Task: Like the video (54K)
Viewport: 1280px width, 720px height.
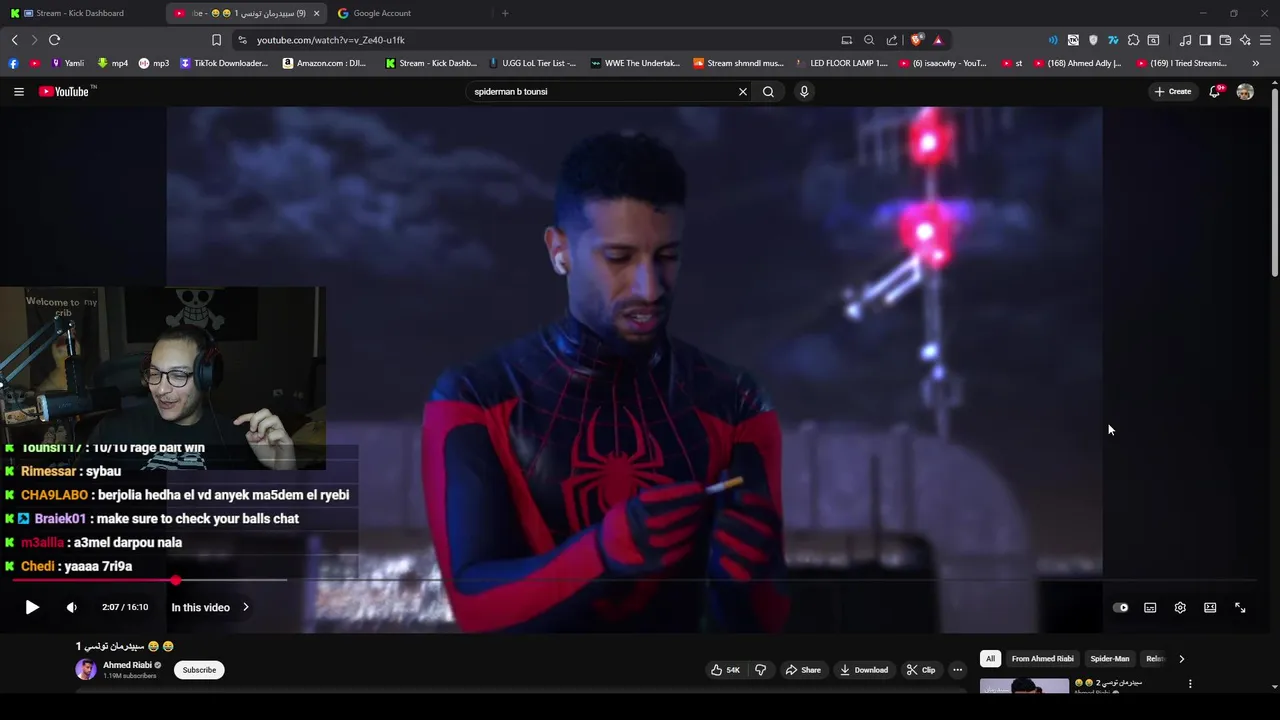Action: [x=726, y=670]
